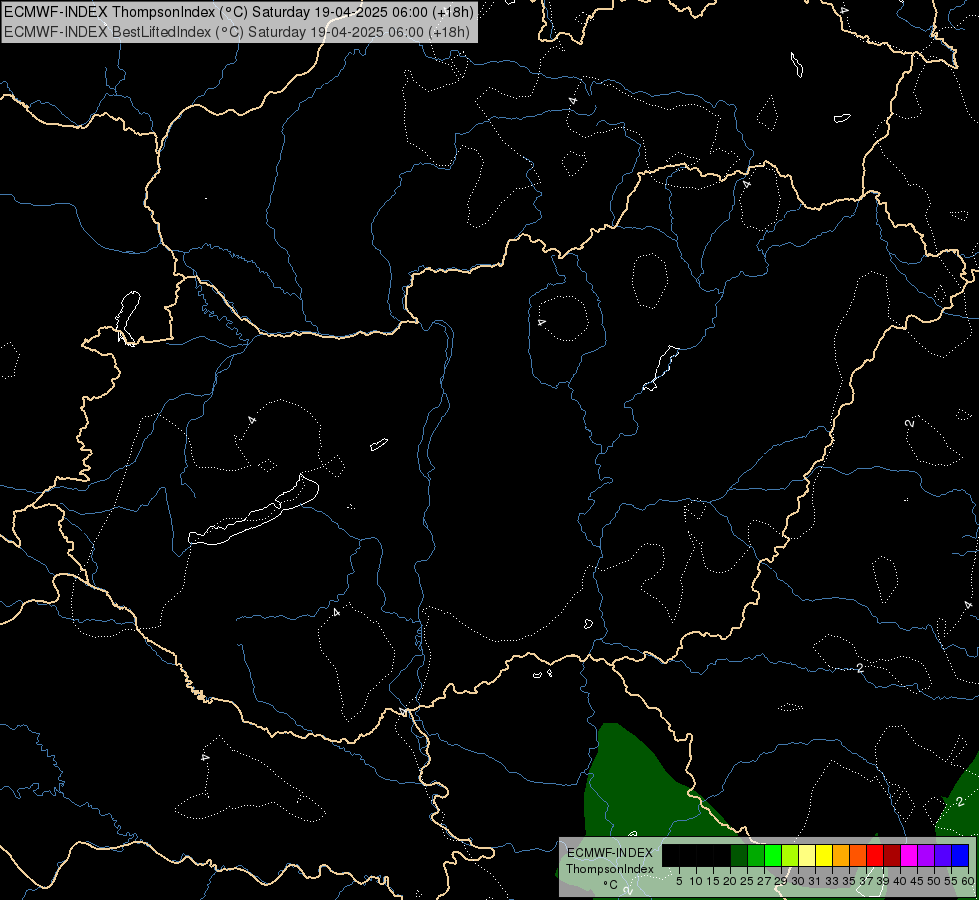The height and width of the screenshot is (900, 979).
Task: Click the outline of Lake Balaton
Action: (253, 510)
